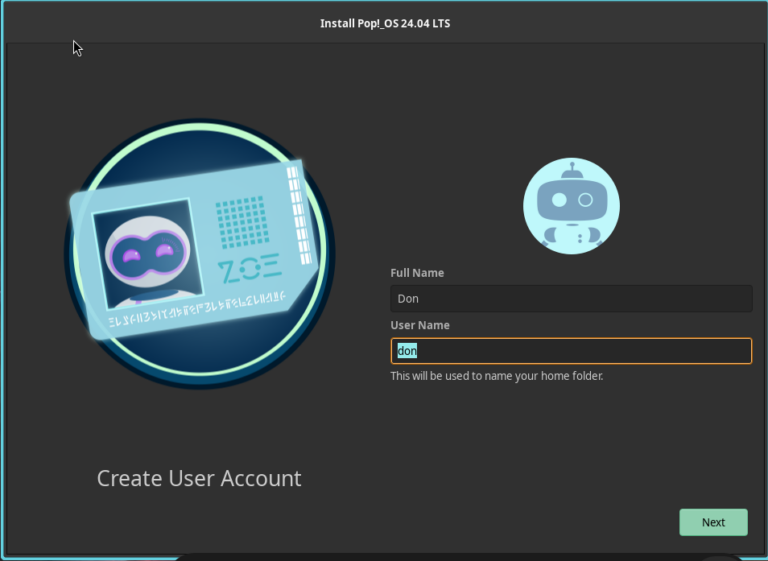Click the ZOE lettering on the ID card

(x=249, y=269)
